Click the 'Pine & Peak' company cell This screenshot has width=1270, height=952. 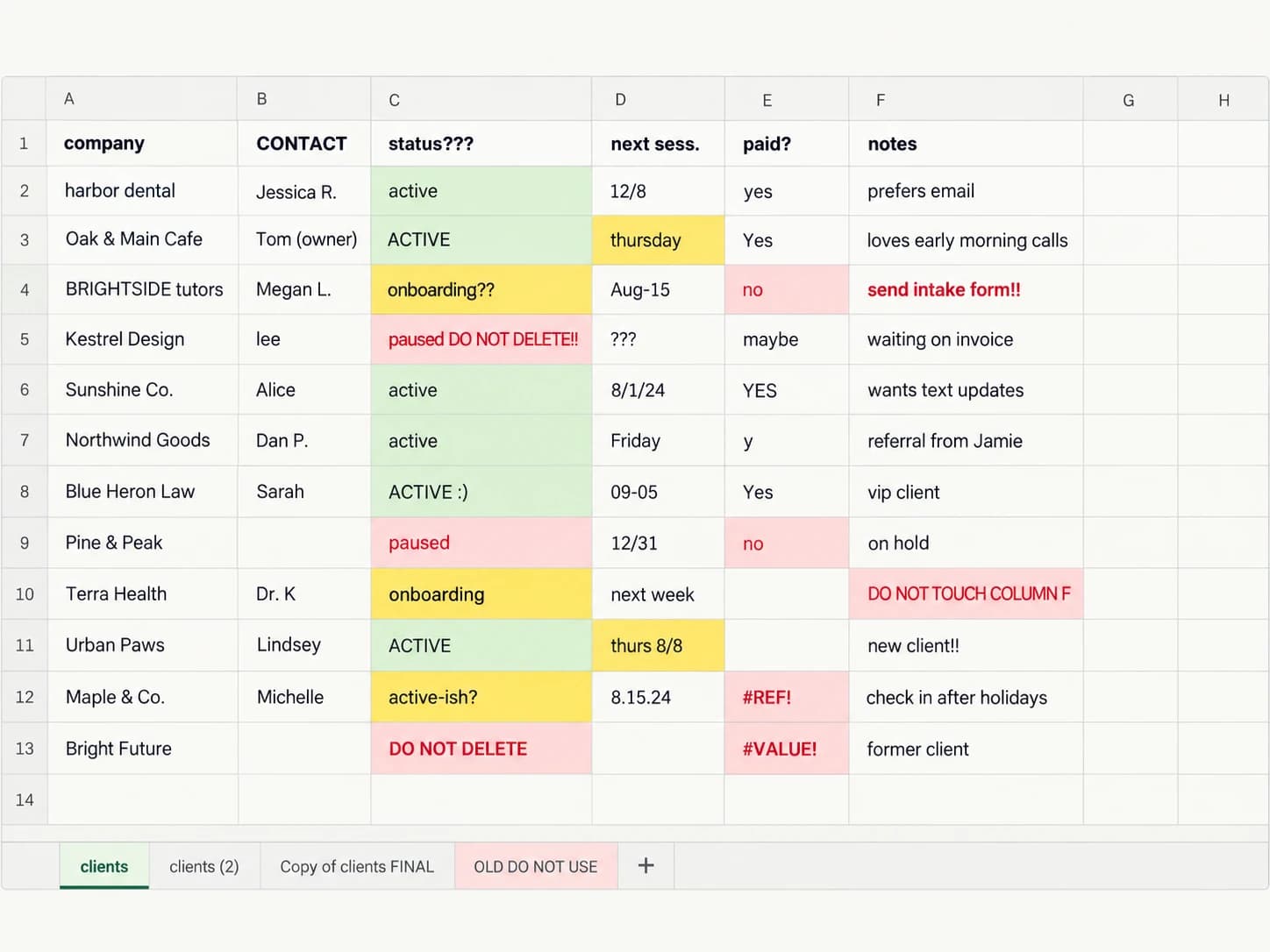142,543
